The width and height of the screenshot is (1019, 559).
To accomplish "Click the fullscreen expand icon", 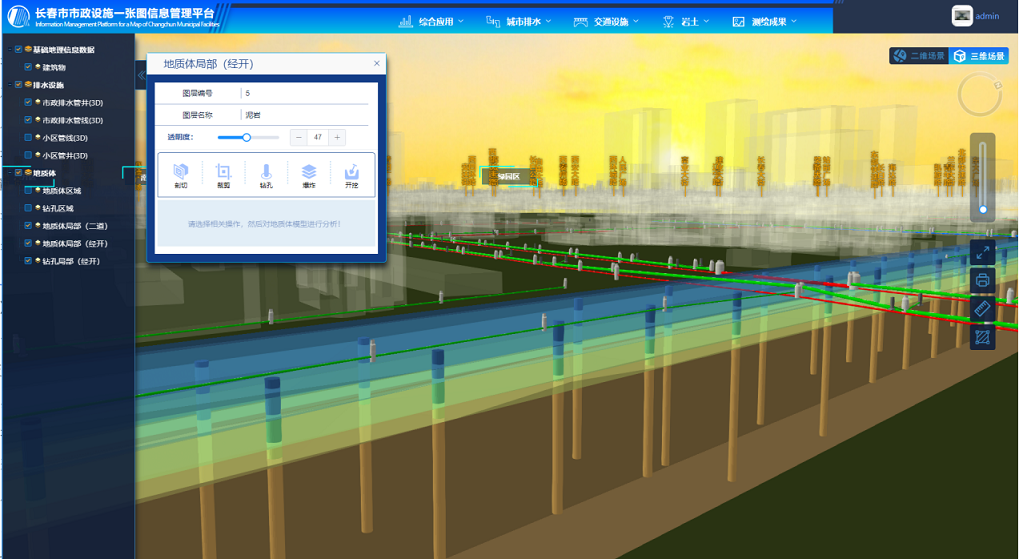I will click(x=982, y=254).
